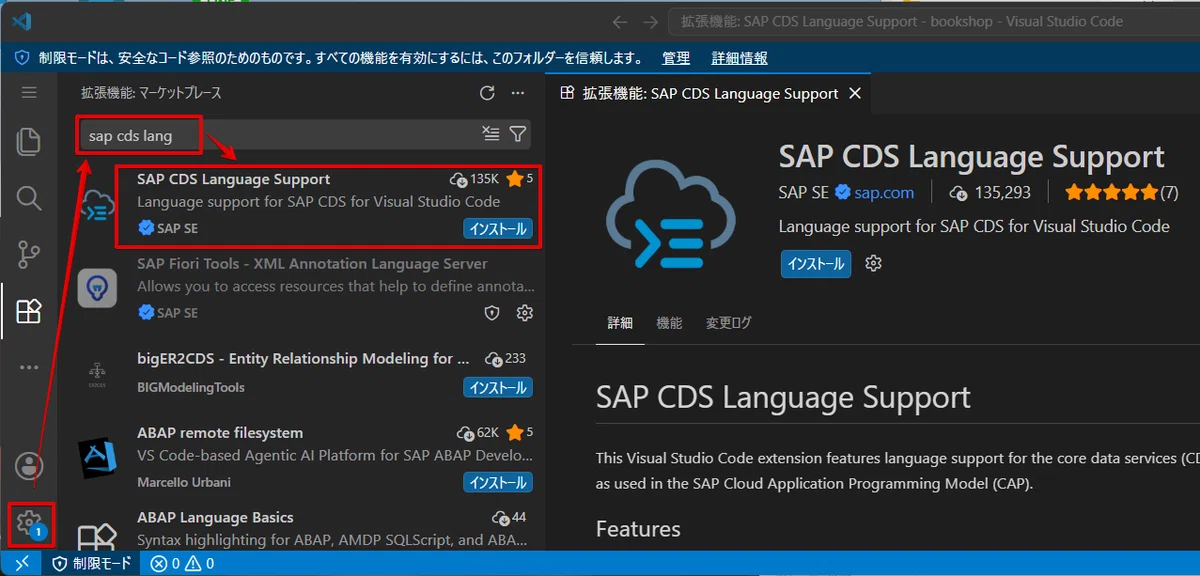Click the restricted mode indicator in status bar

(x=91, y=564)
